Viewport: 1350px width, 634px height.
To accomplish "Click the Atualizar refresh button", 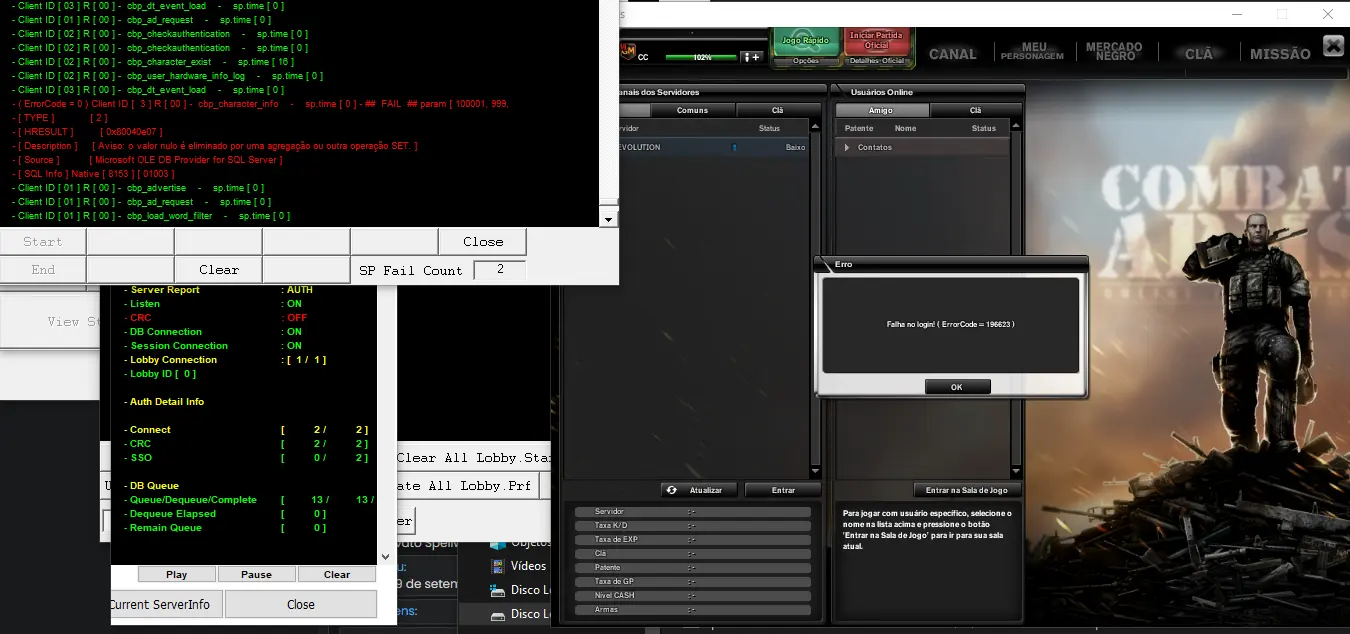I will click(699, 490).
